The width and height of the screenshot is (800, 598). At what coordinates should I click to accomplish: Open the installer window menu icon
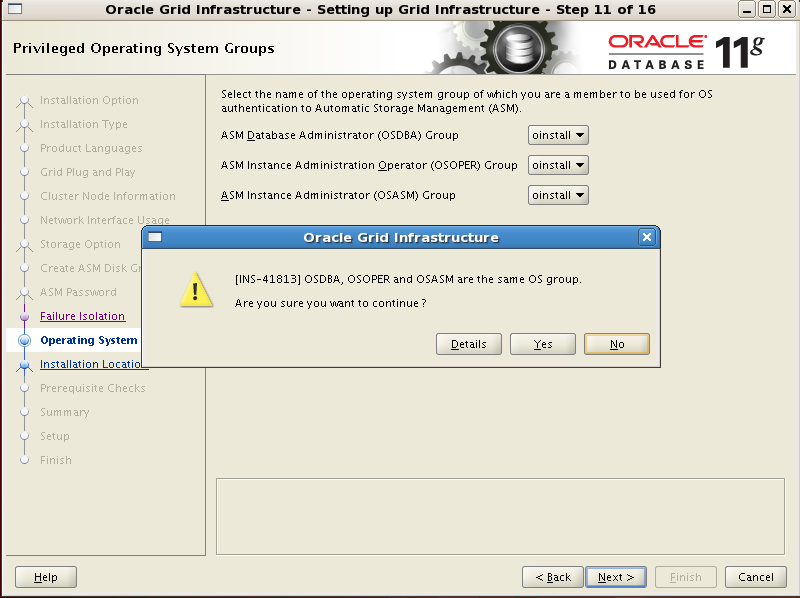15,9
